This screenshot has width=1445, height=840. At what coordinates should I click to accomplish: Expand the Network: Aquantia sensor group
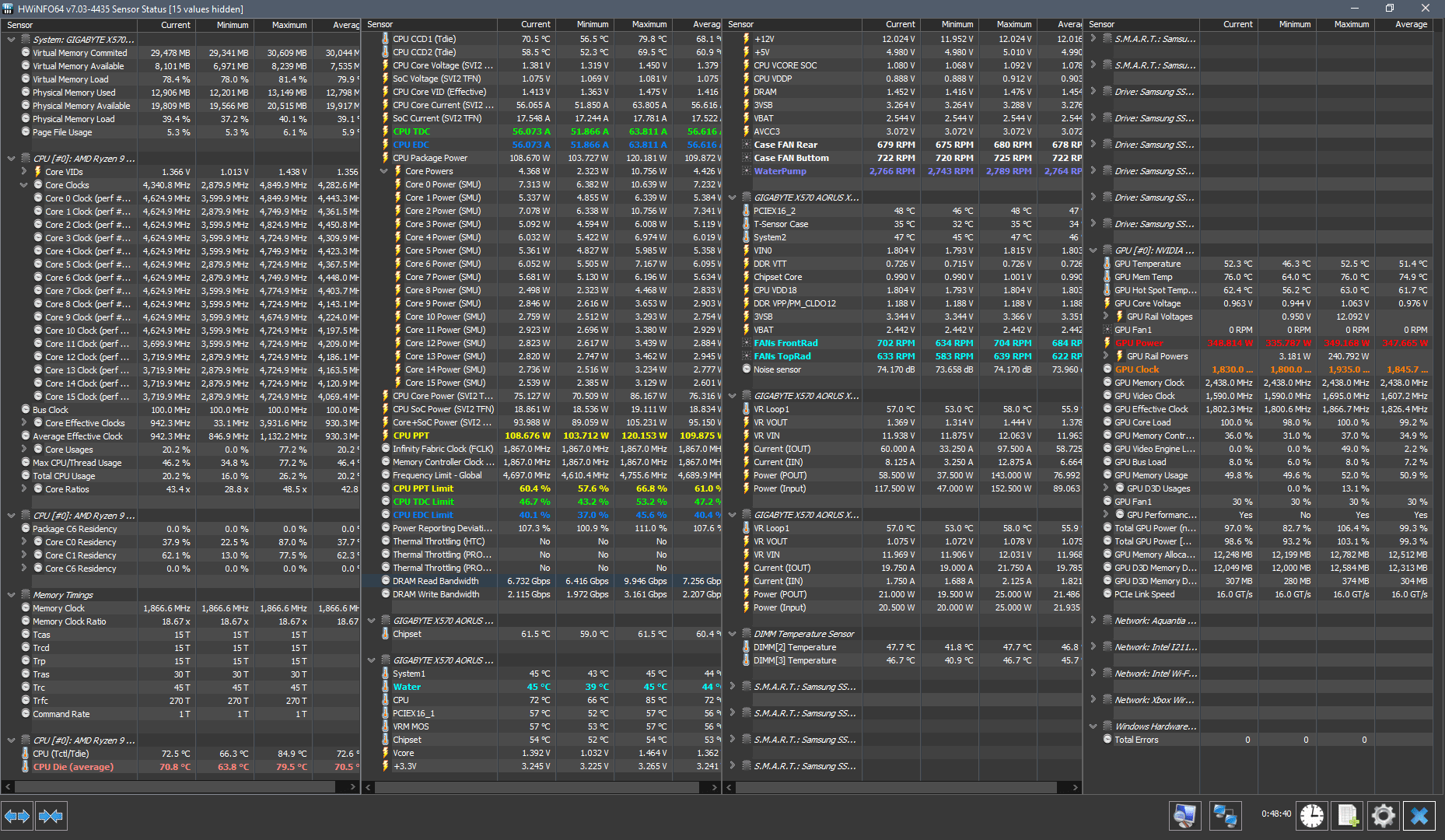(1093, 621)
